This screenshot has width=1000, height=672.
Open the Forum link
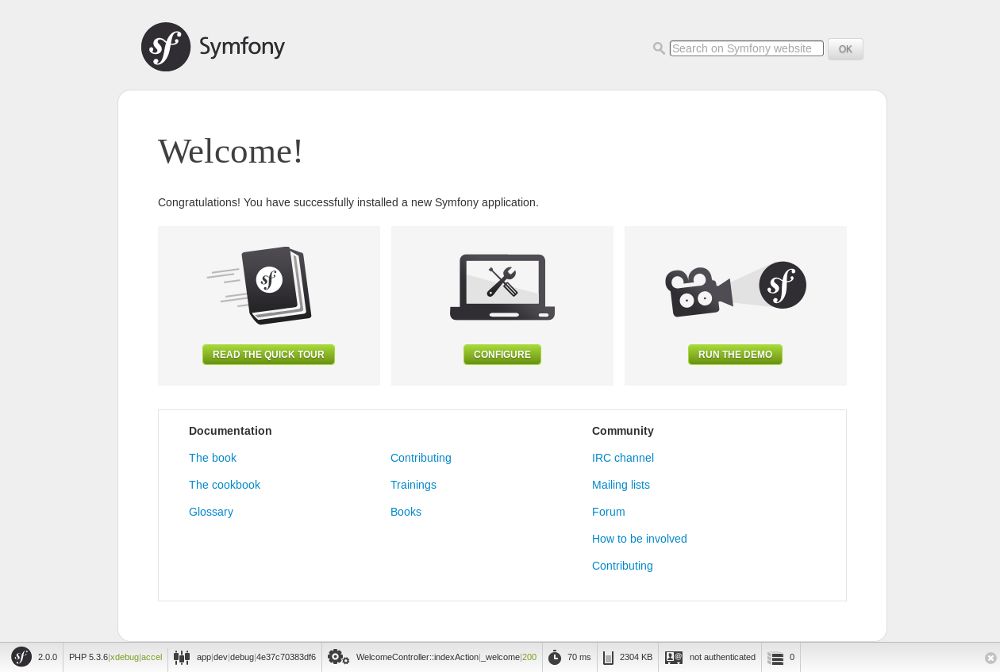point(608,512)
